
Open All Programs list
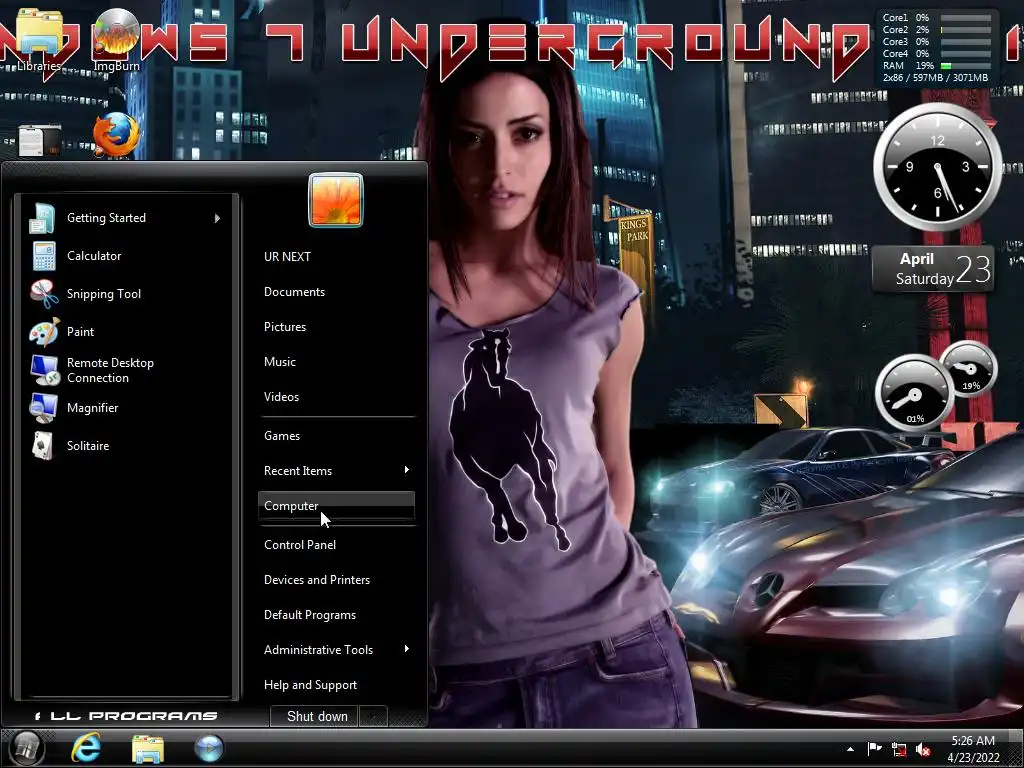(x=126, y=716)
